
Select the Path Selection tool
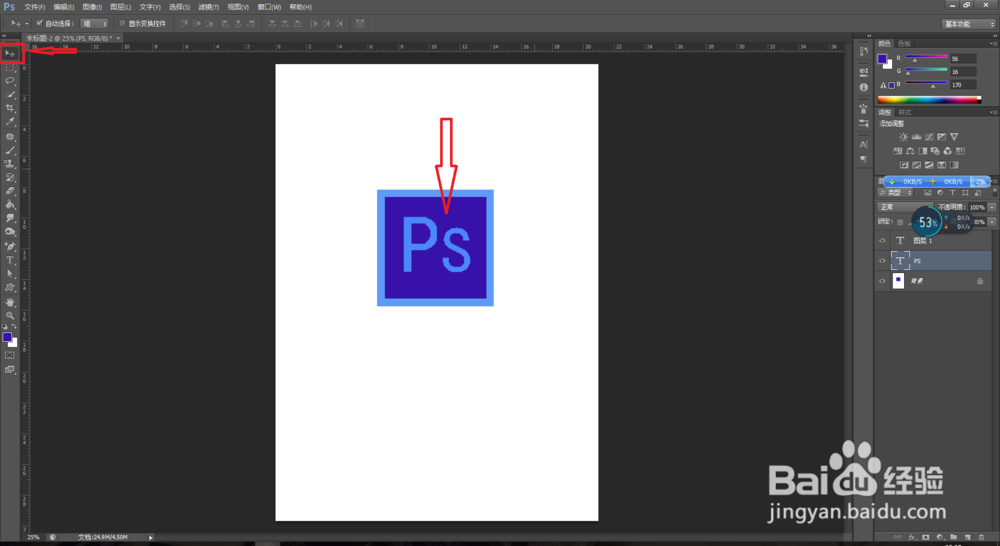[10, 274]
